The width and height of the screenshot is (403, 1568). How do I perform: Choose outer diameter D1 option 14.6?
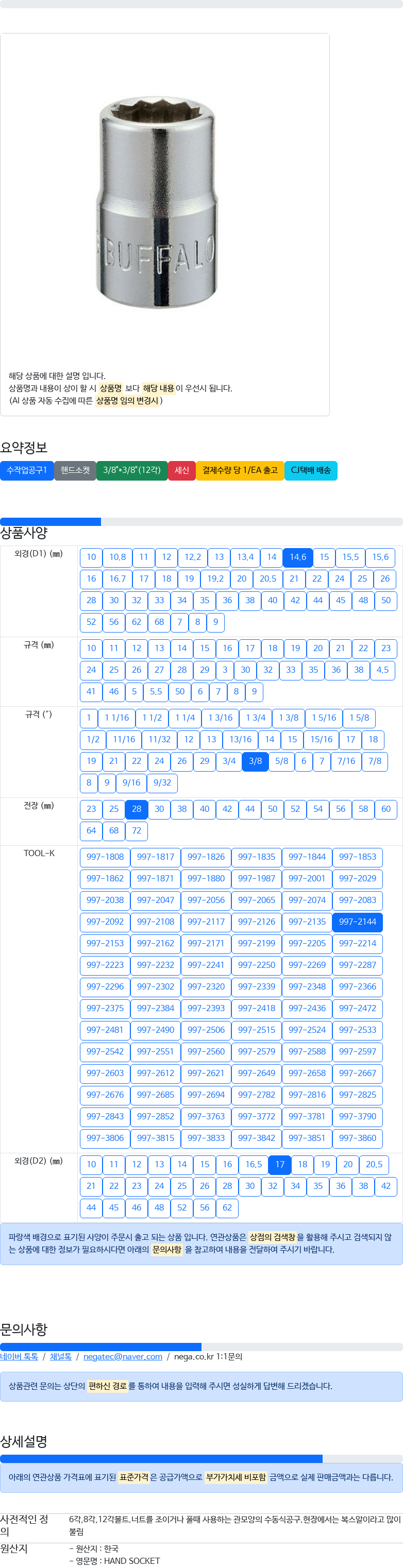298,557
